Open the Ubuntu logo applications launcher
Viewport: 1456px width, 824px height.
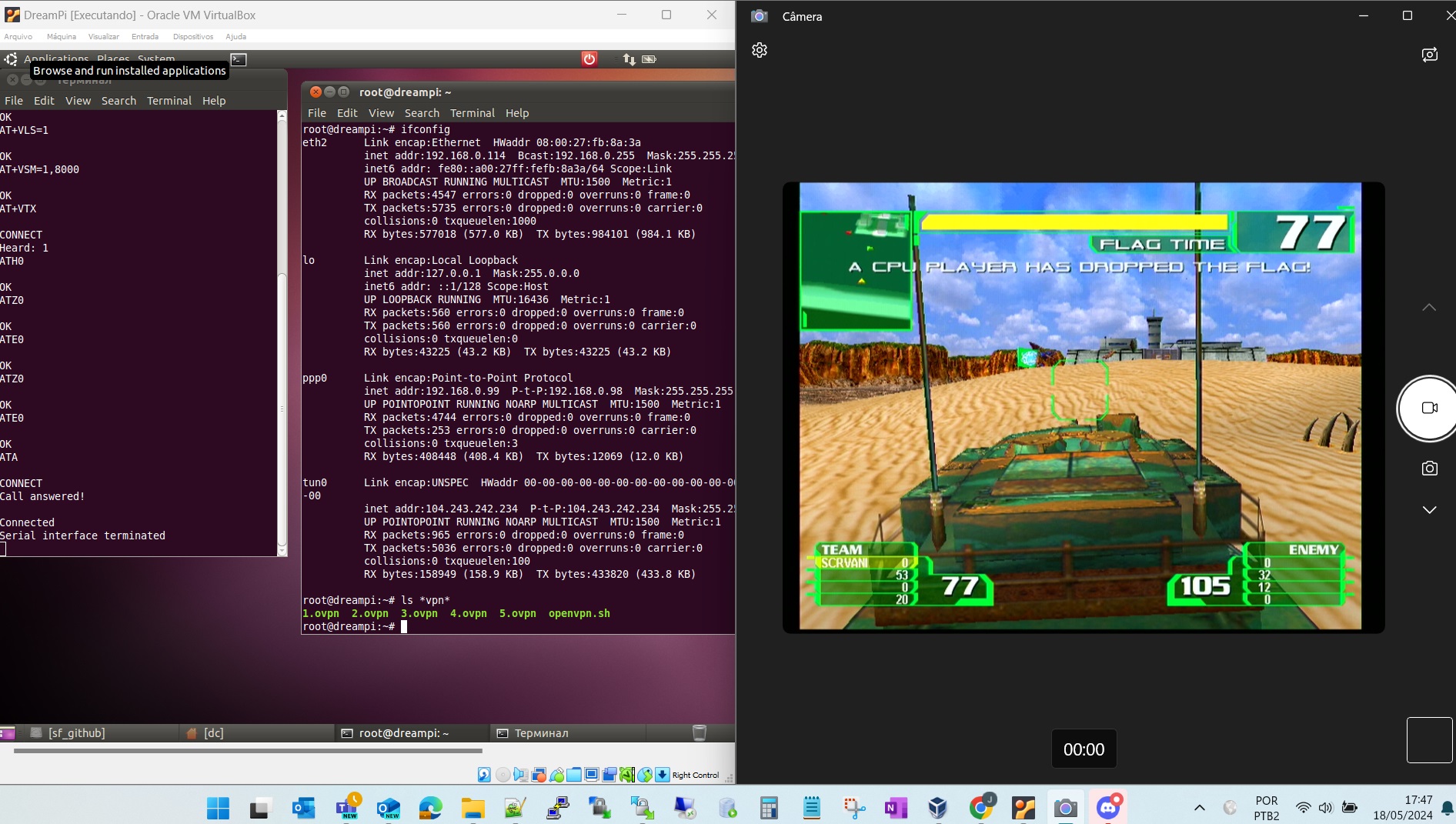[x=11, y=59]
